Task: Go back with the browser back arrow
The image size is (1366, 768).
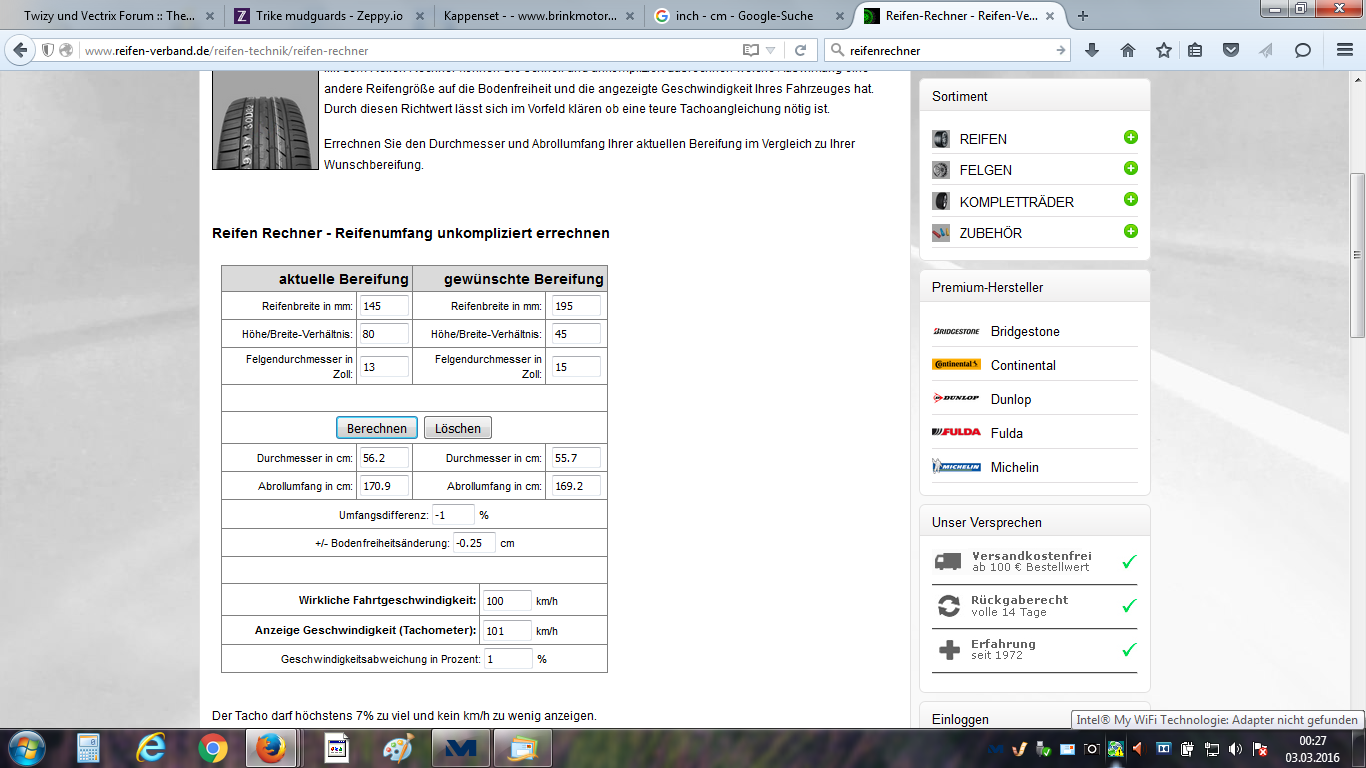Action: pyautogui.click(x=20, y=50)
